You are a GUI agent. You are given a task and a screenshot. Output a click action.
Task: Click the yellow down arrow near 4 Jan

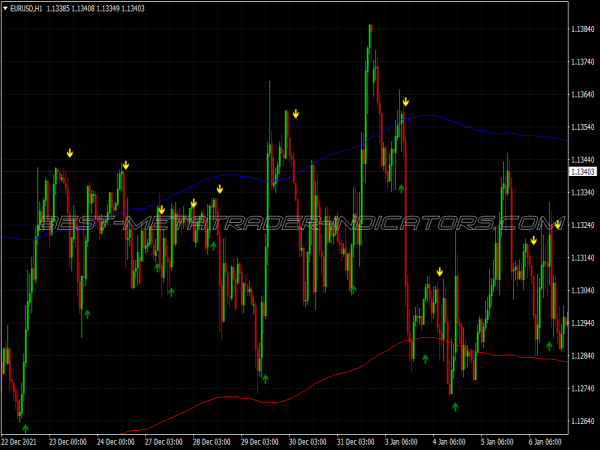pos(440,271)
